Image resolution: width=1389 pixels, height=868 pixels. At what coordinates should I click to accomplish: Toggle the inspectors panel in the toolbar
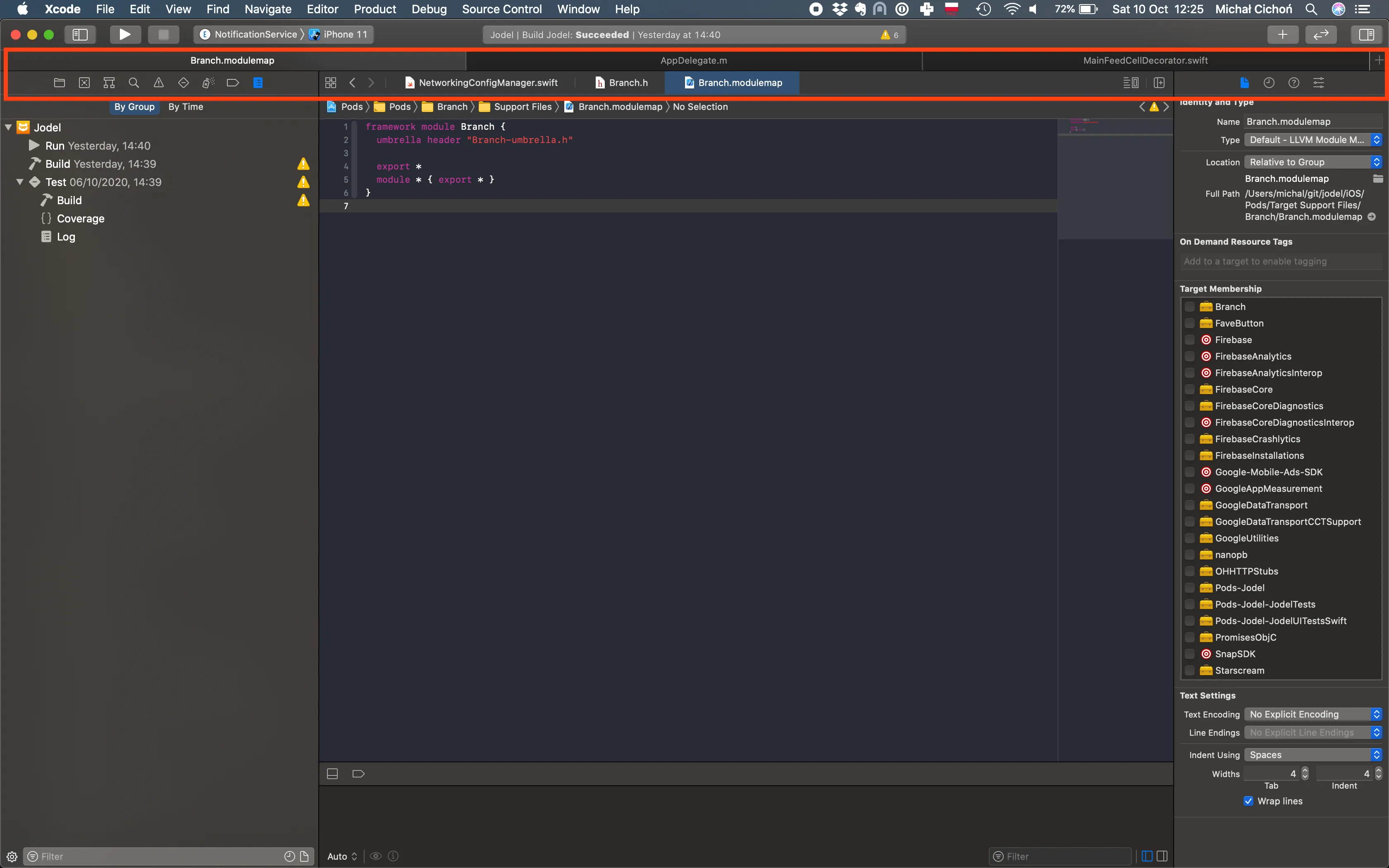1367,34
